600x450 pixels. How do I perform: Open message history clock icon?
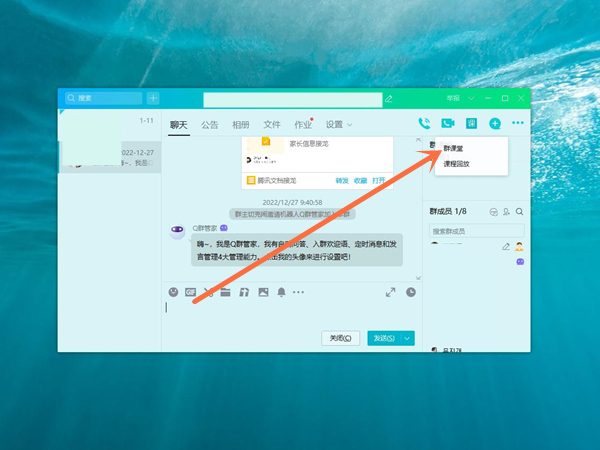(x=411, y=292)
